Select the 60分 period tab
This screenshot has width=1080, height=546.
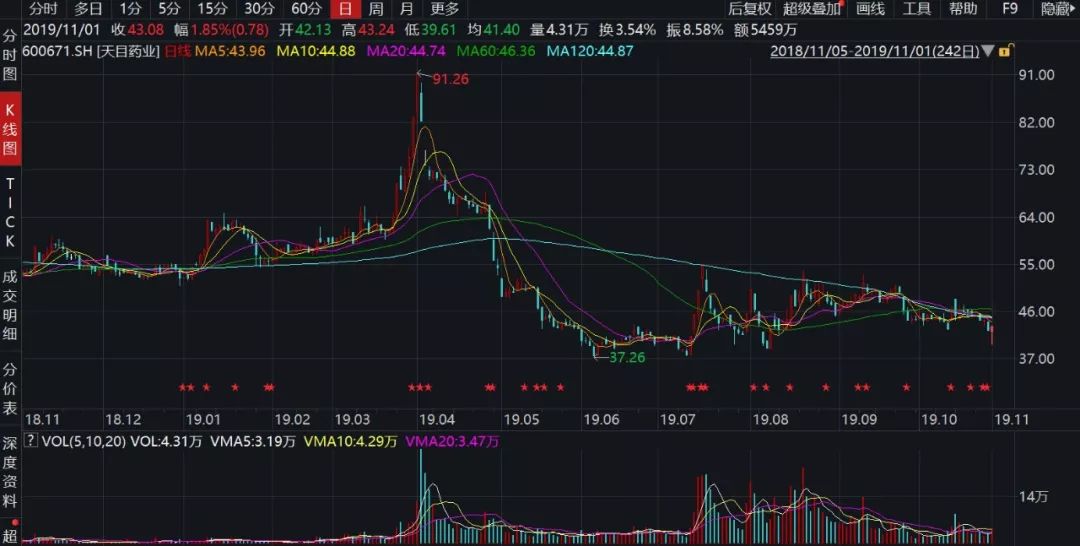307,9
